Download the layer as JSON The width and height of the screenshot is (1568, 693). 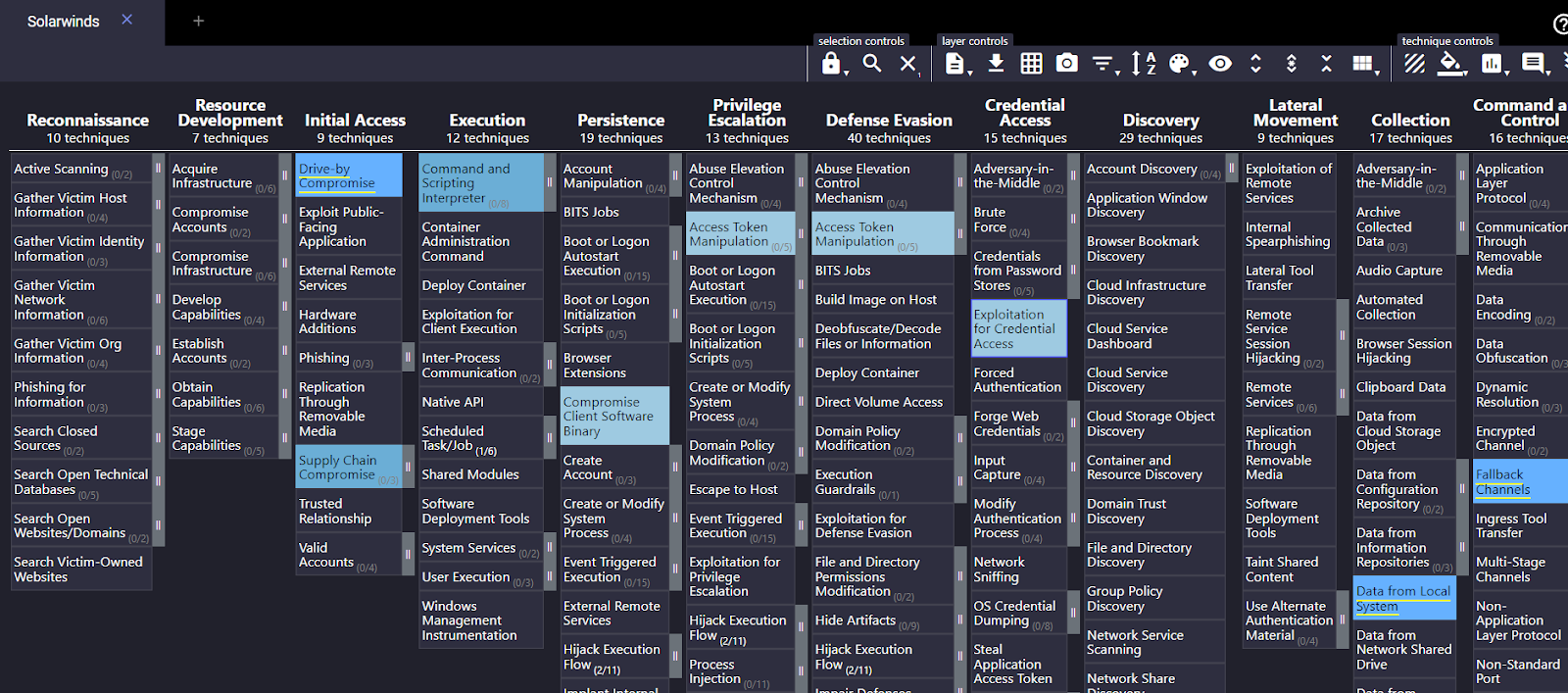[x=996, y=64]
